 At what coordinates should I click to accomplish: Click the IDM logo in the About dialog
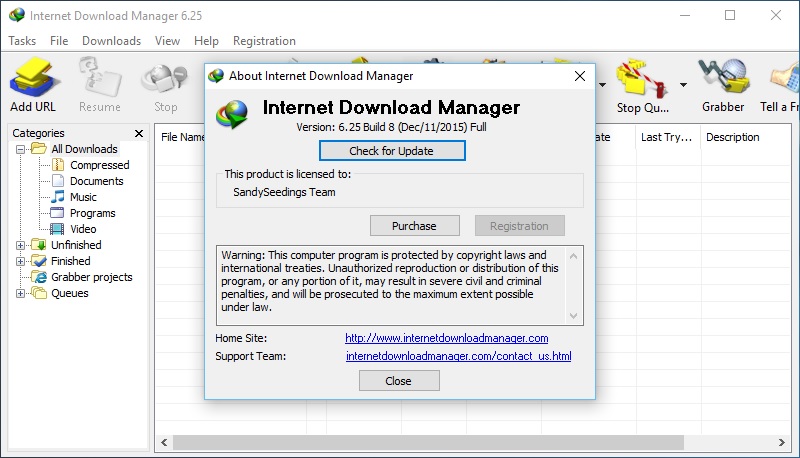232,114
